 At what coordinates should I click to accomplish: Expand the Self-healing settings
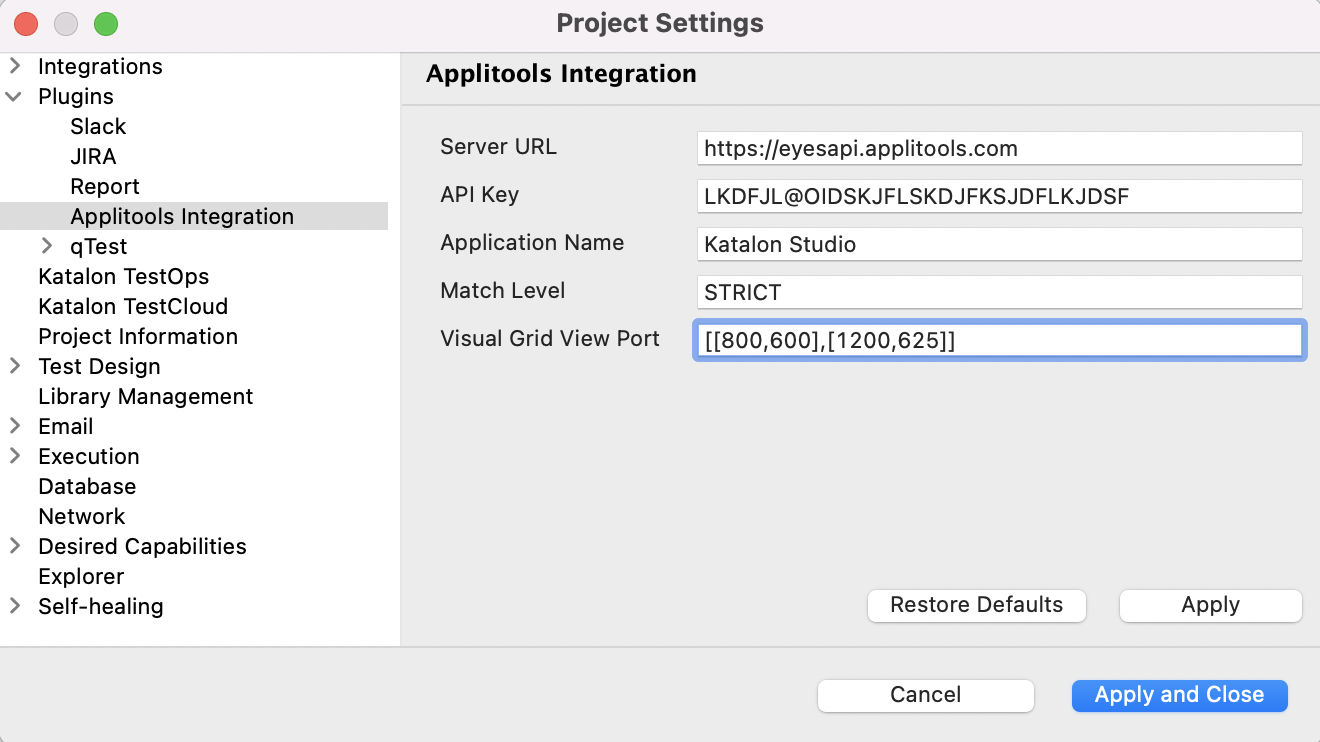tap(16, 606)
